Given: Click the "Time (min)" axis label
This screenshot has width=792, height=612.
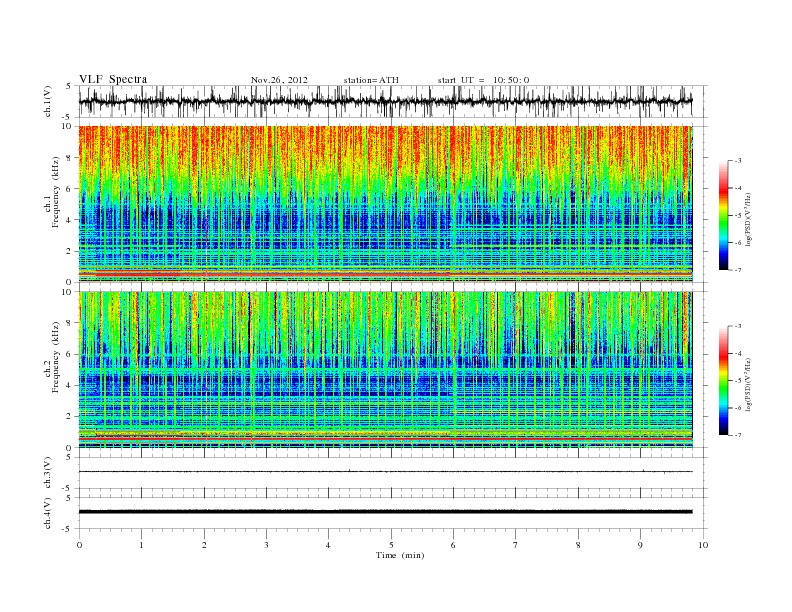Looking at the screenshot, I should (x=400, y=555).
